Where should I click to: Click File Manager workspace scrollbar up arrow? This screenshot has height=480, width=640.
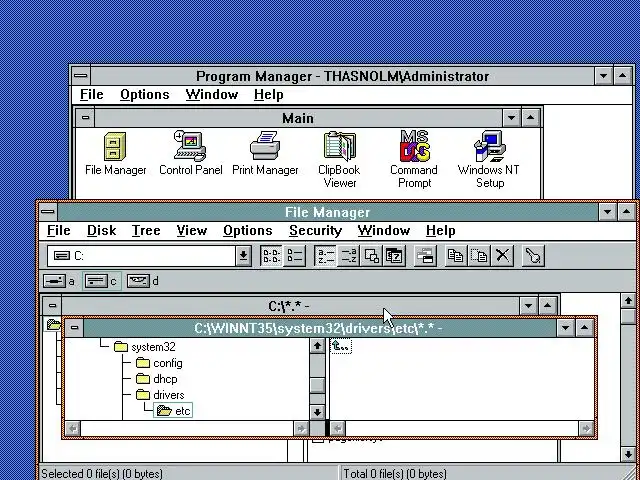[628, 301]
